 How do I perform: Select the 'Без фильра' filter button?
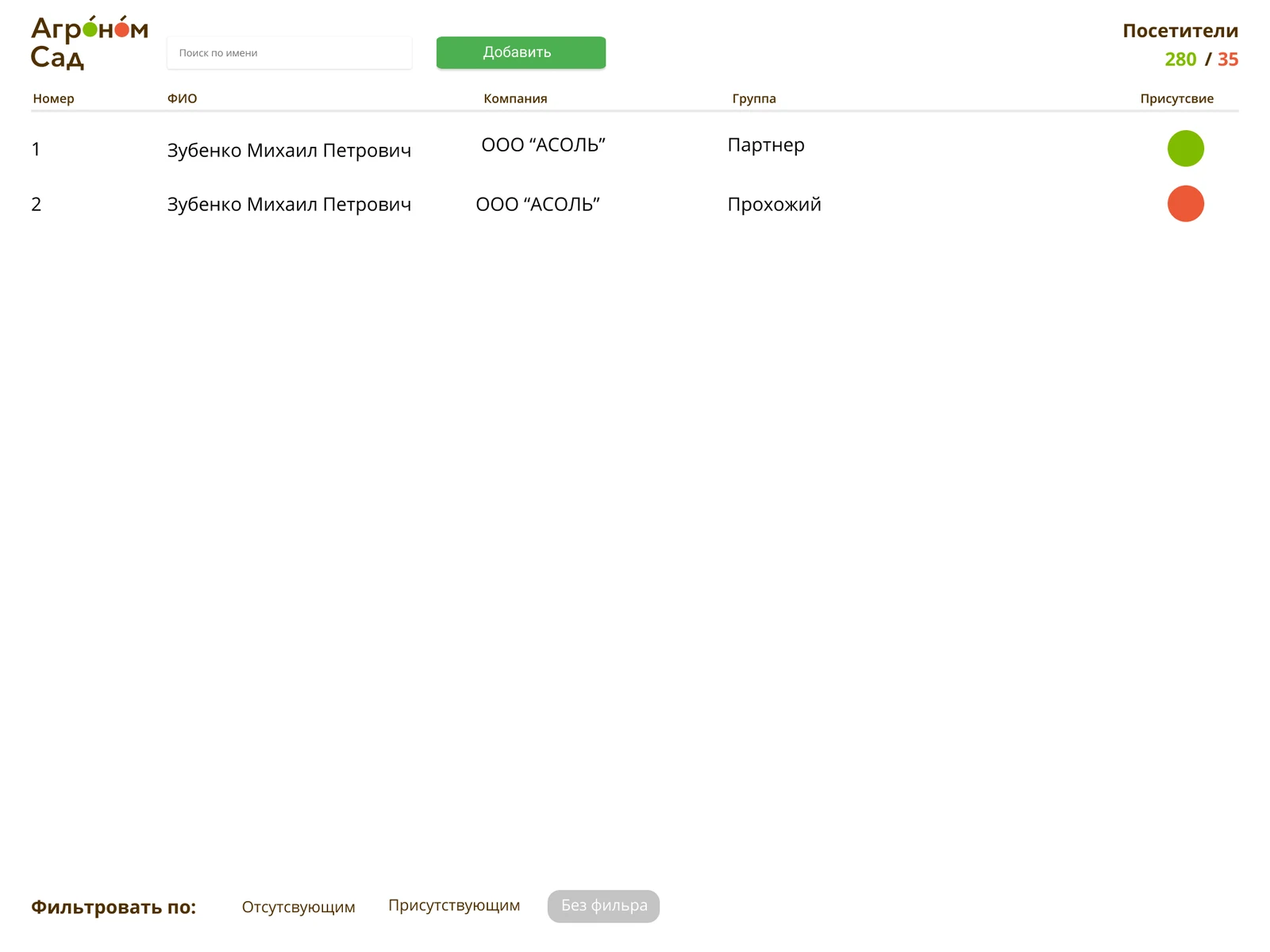tap(603, 906)
